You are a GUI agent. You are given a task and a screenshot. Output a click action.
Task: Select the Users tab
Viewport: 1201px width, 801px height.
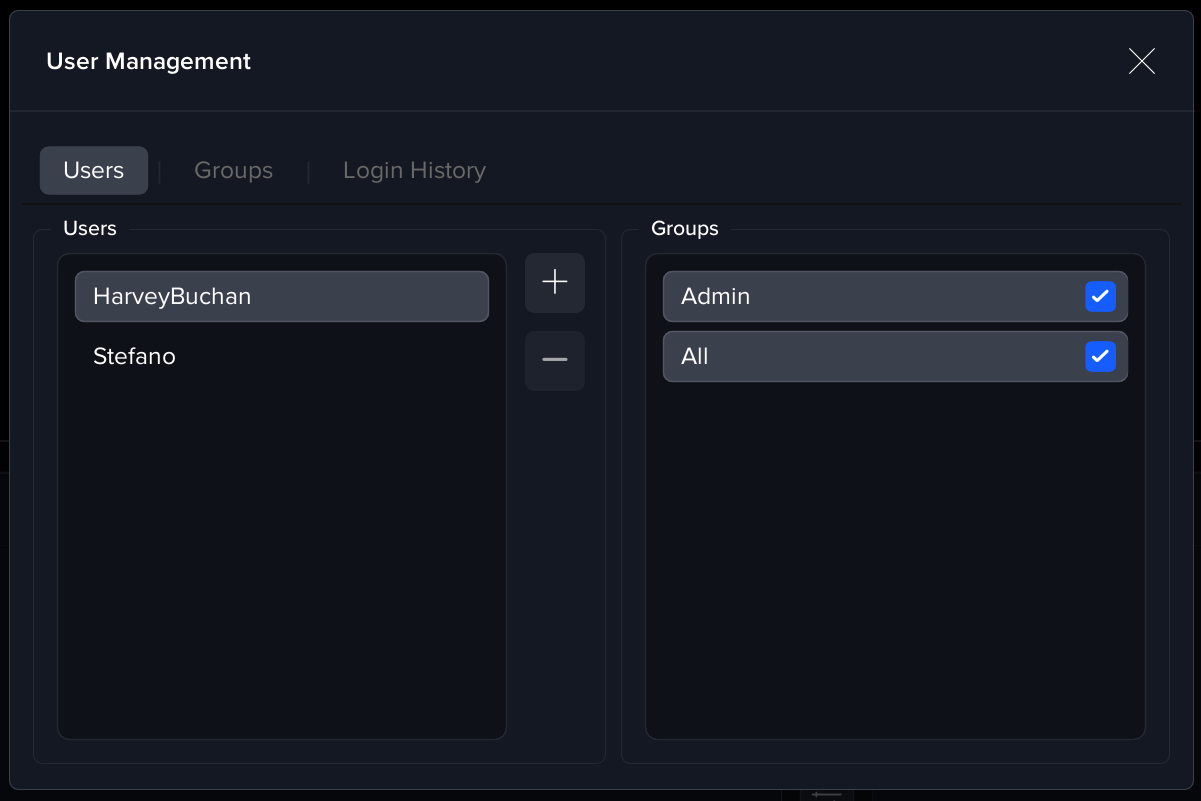(x=94, y=171)
